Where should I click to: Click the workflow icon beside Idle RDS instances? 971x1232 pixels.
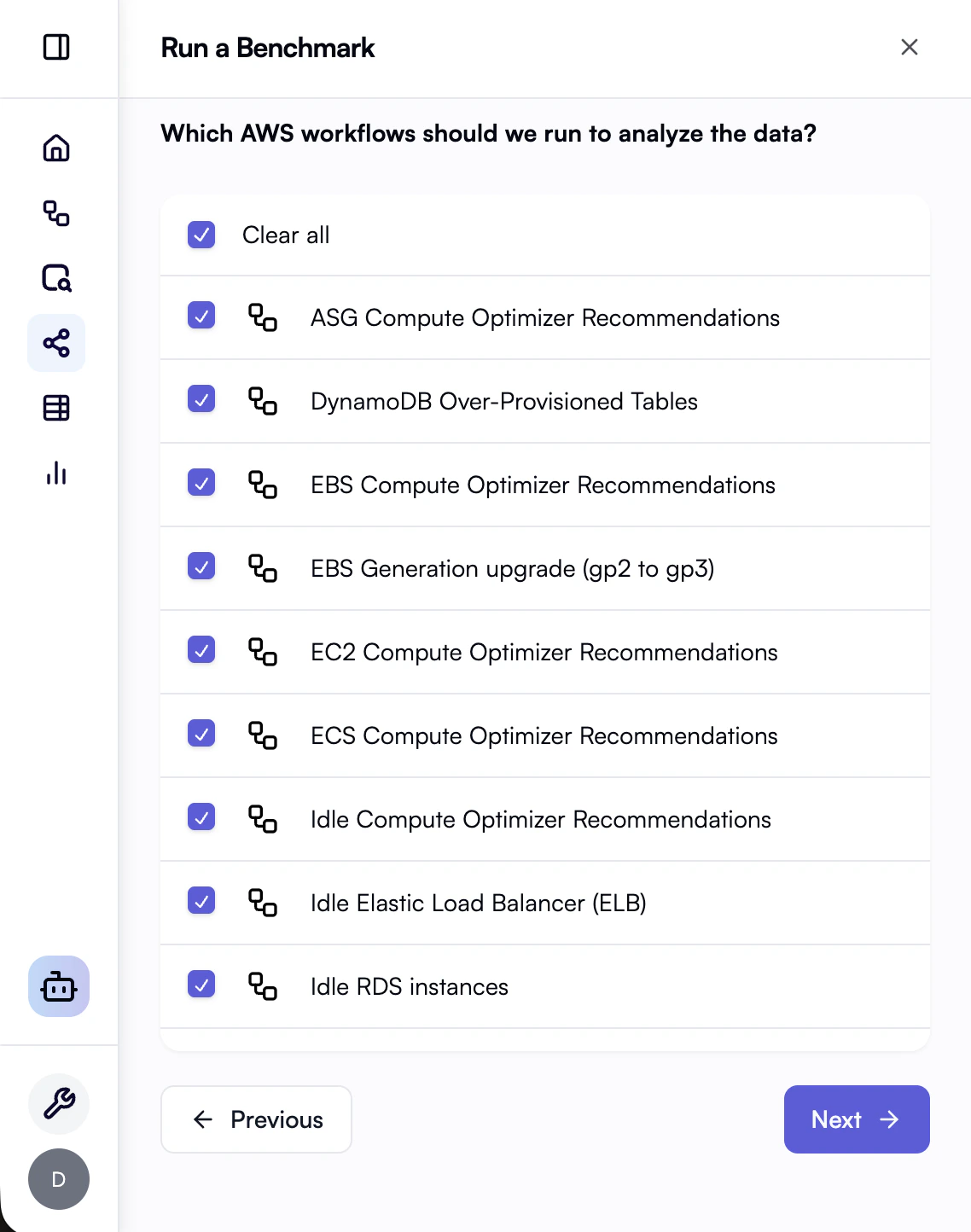[263, 986]
